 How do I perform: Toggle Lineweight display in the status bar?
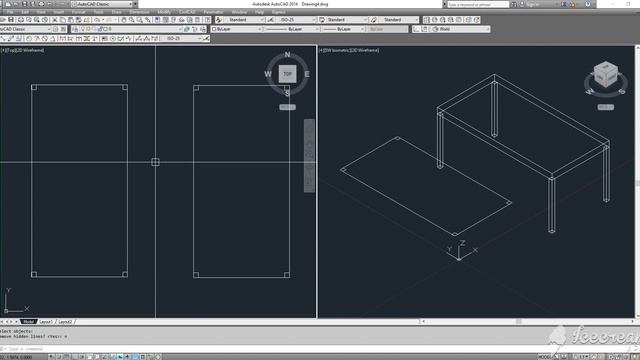pyautogui.click(x=127, y=357)
